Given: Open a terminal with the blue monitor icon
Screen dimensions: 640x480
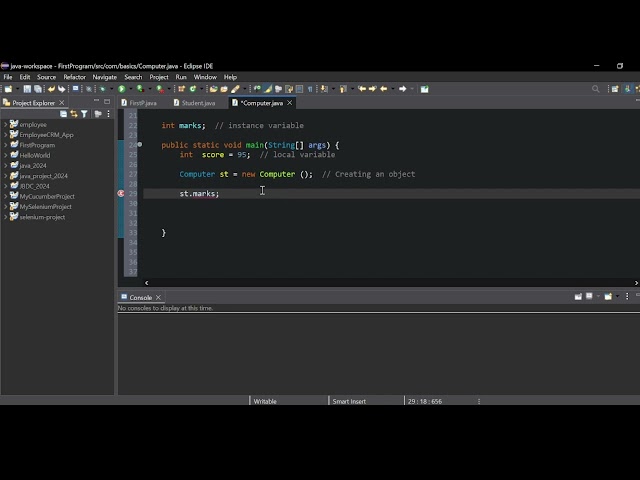Looking at the screenshot, I should pos(76,89).
